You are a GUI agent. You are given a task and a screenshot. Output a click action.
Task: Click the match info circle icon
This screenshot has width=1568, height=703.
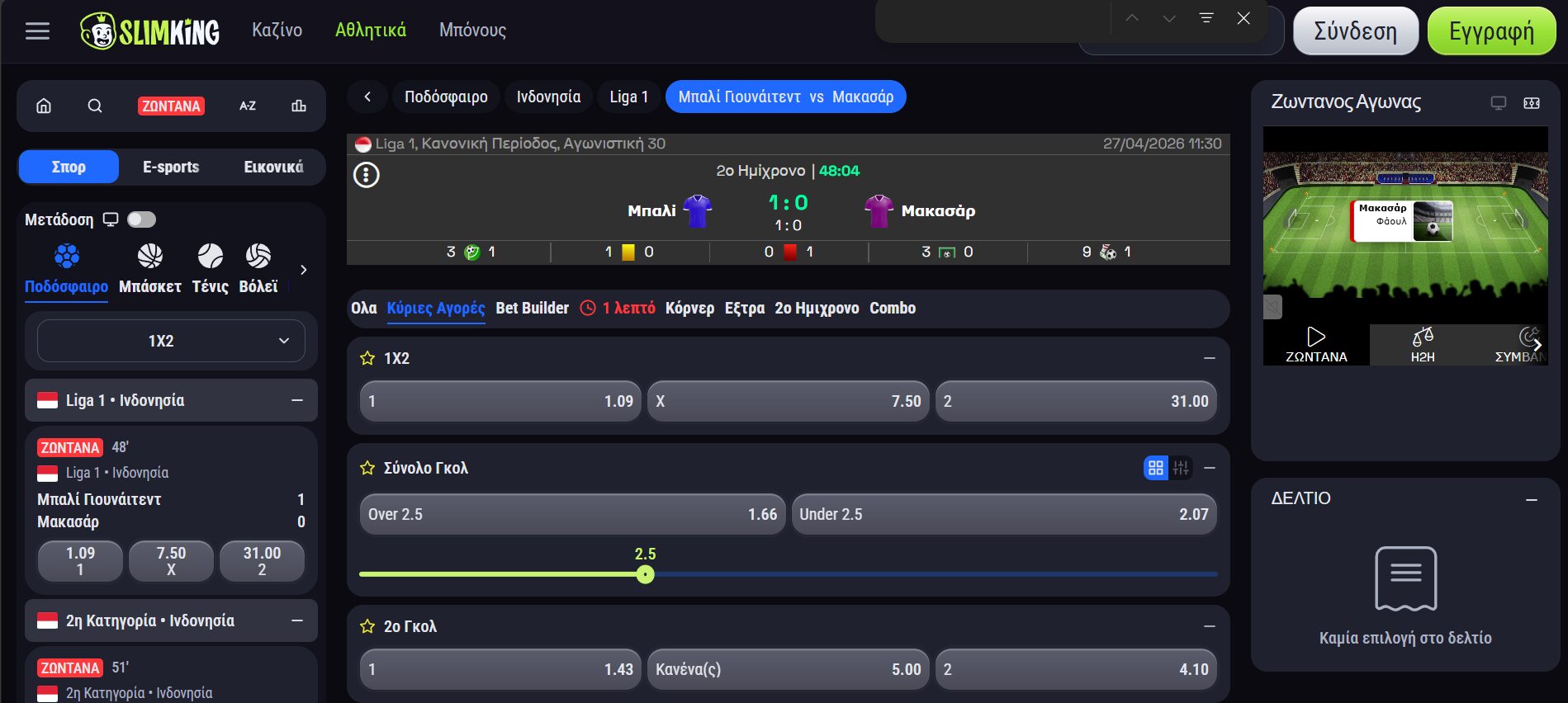pyautogui.click(x=367, y=175)
